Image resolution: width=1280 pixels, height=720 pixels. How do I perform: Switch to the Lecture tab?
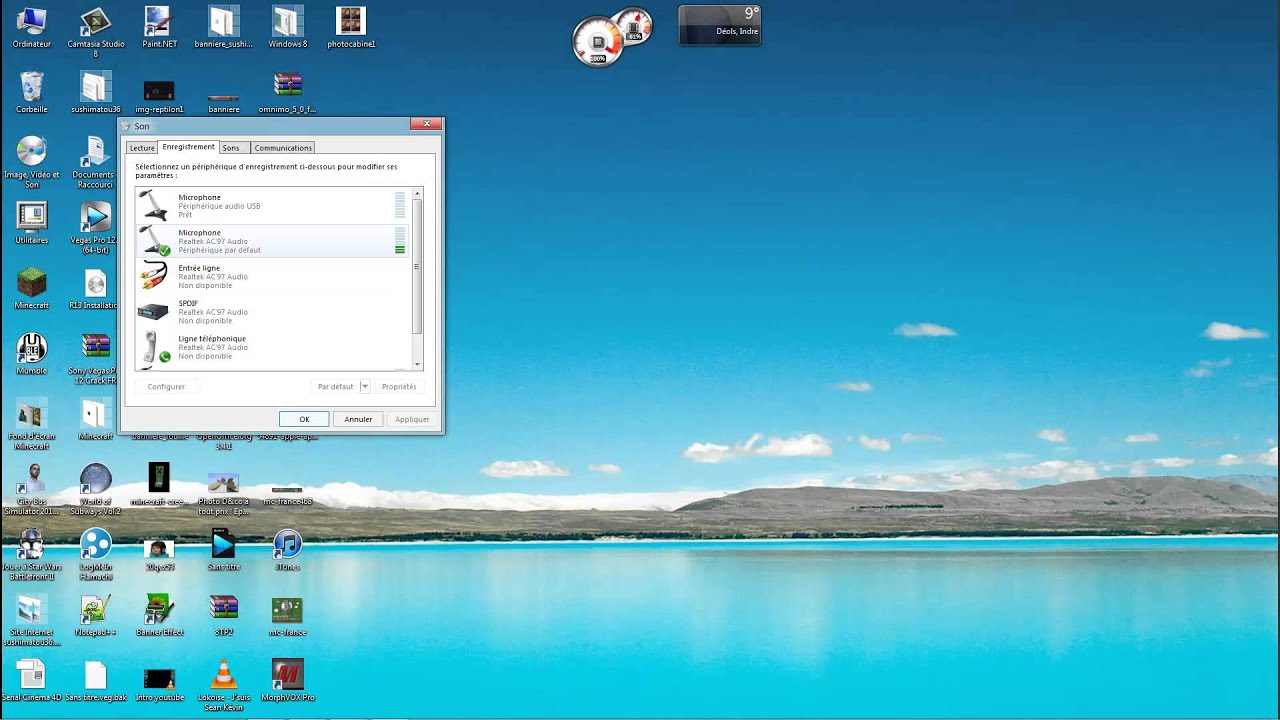click(x=142, y=148)
